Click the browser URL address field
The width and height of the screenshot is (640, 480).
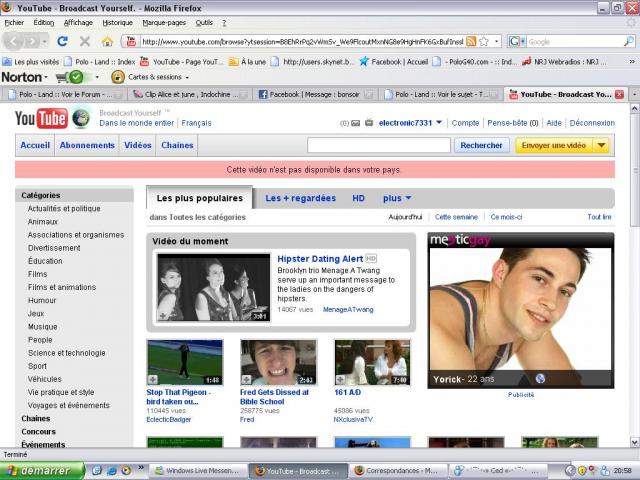302,41
